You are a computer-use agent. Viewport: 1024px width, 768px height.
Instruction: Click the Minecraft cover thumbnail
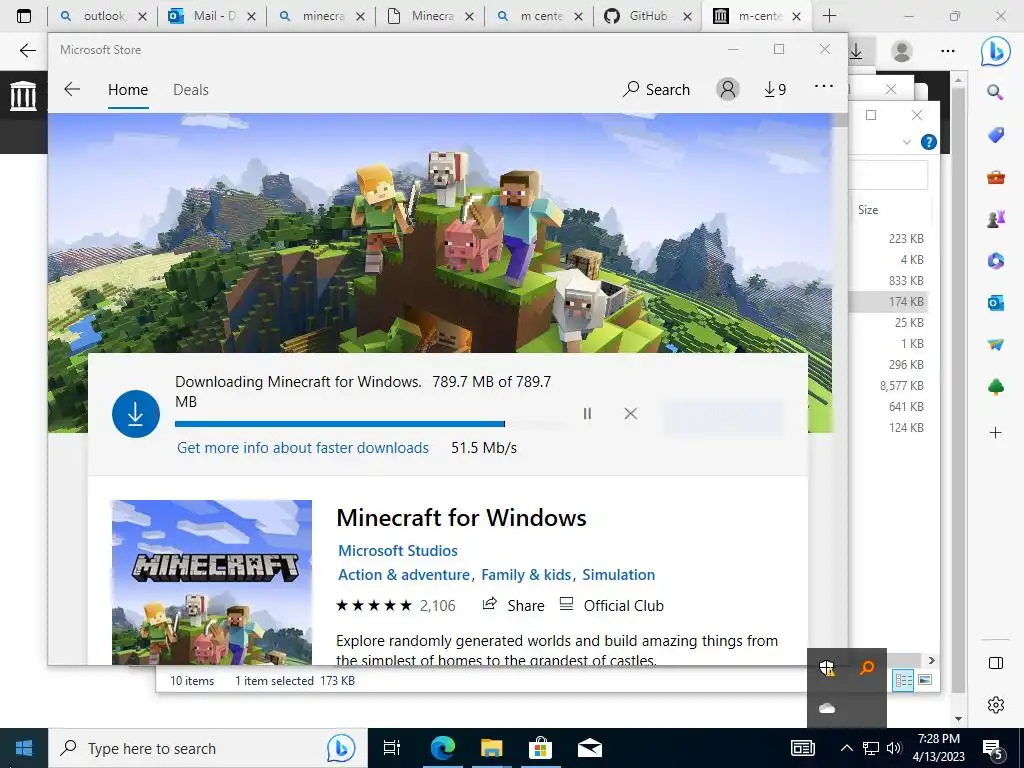212,582
